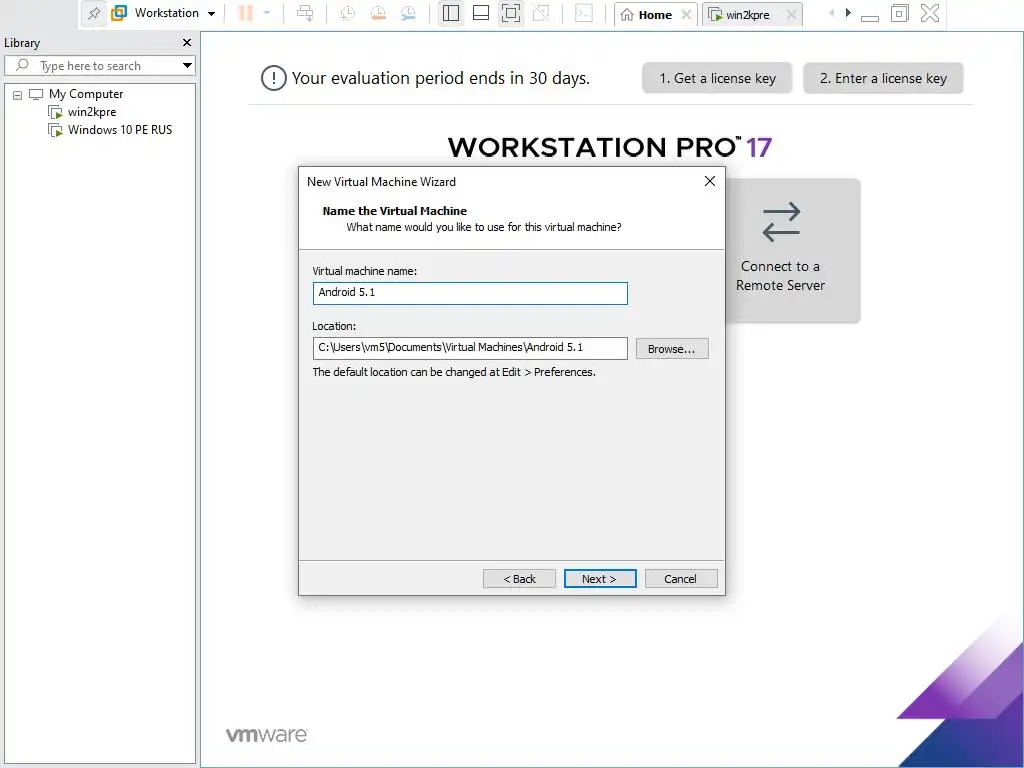
Task: Click the full screen mode icon
Action: tap(511, 13)
